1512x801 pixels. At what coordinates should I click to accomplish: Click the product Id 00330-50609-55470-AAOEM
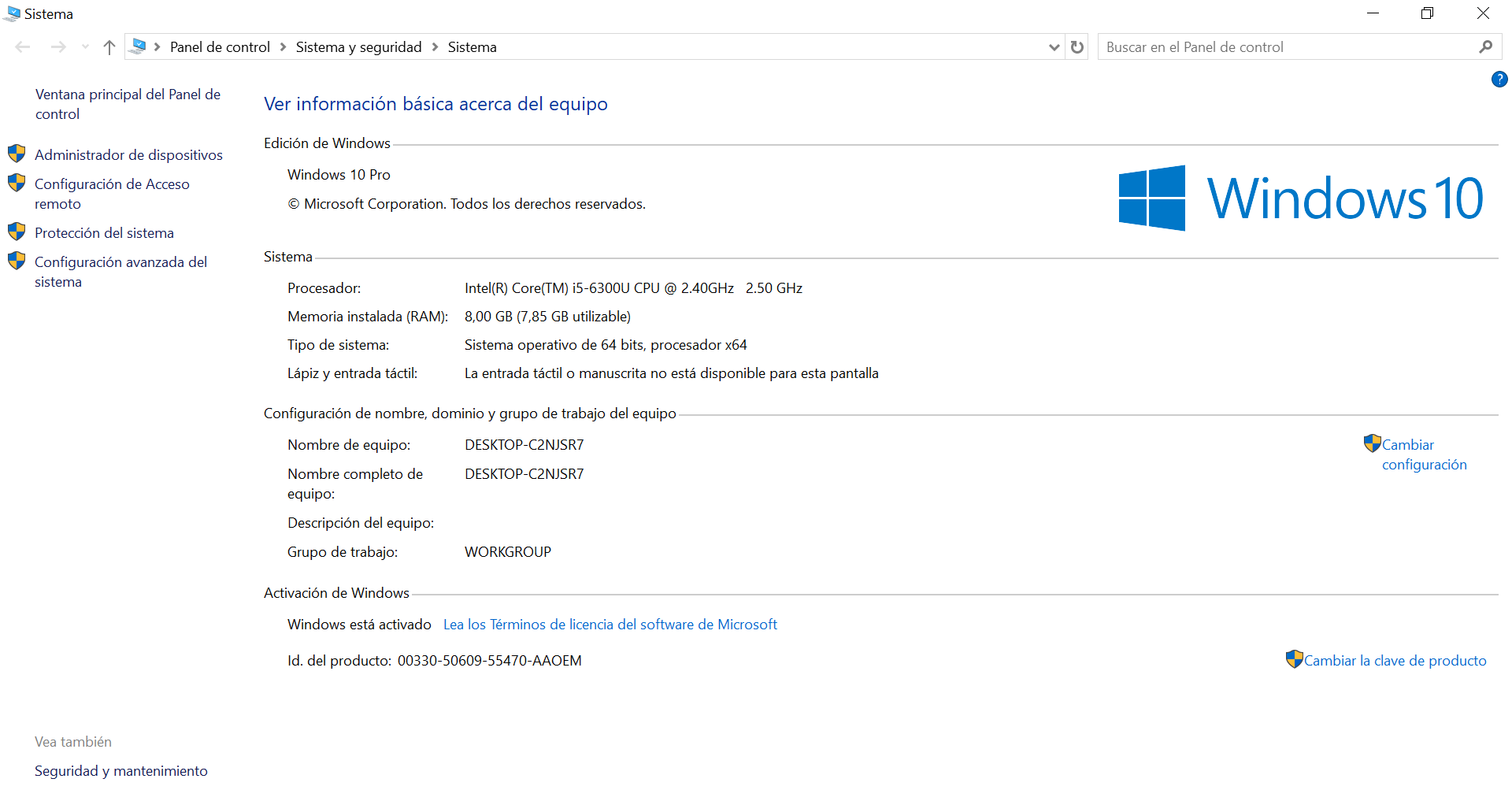(x=489, y=661)
